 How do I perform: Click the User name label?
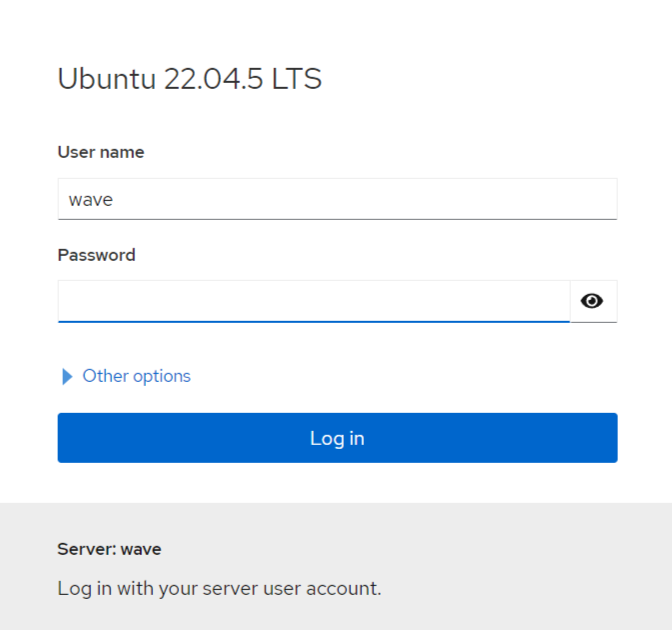click(101, 152)
